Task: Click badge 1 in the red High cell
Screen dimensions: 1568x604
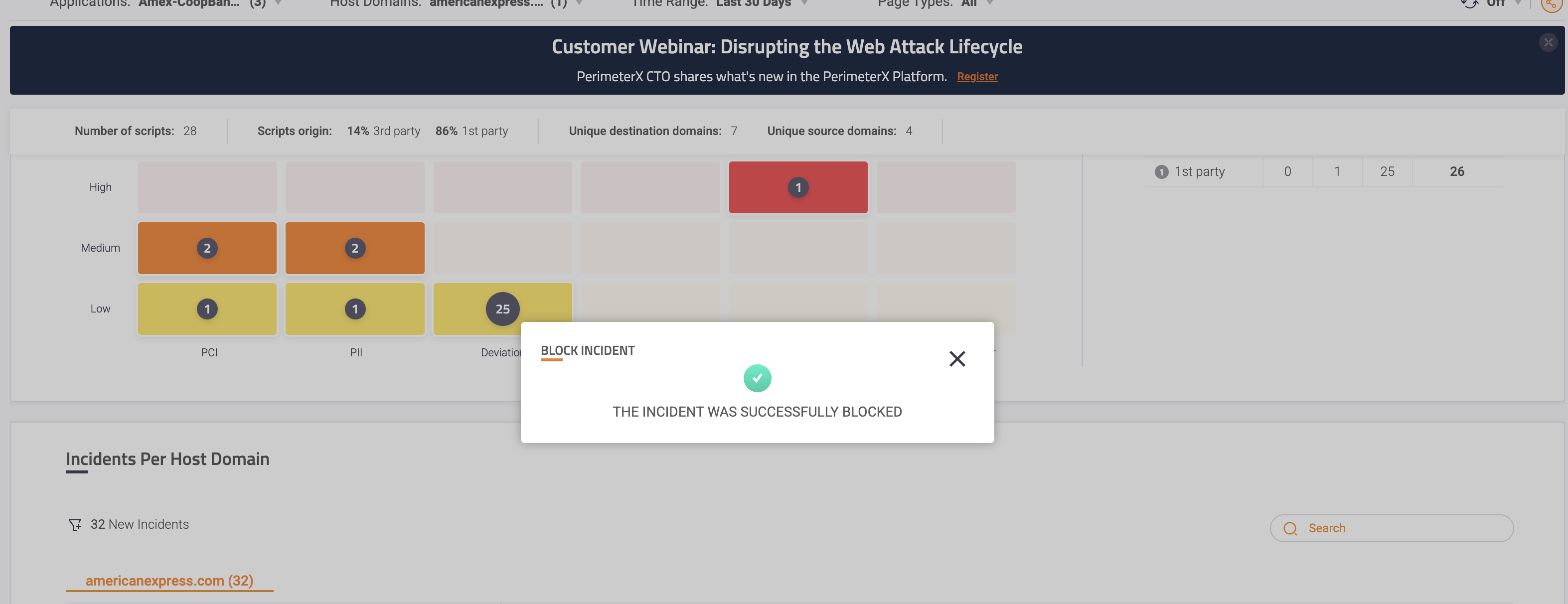Action: (798, 187)
